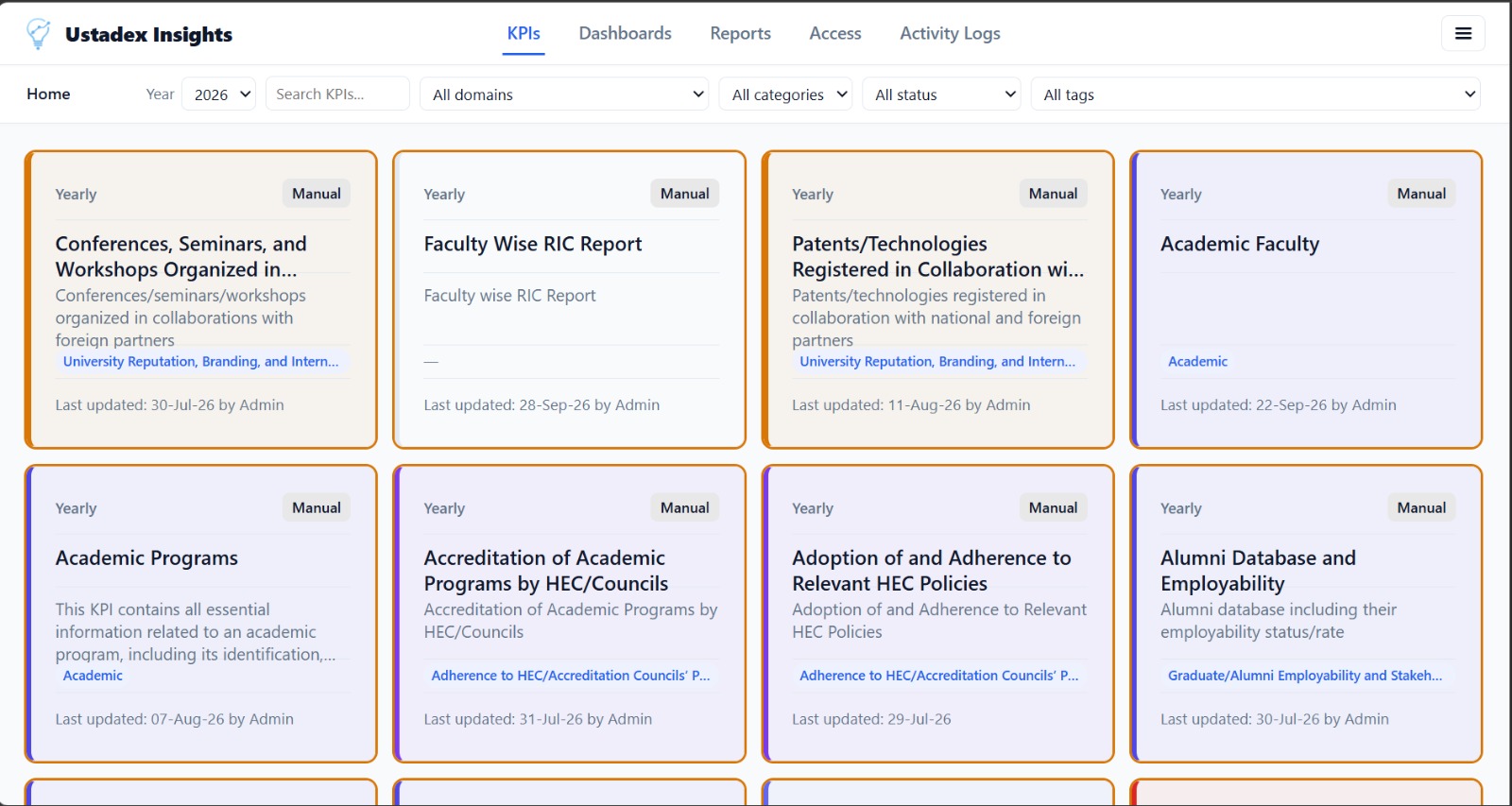1512x806 pixels.
Task: Open the All tags dropdown
Action: (x=1255, y=94)
